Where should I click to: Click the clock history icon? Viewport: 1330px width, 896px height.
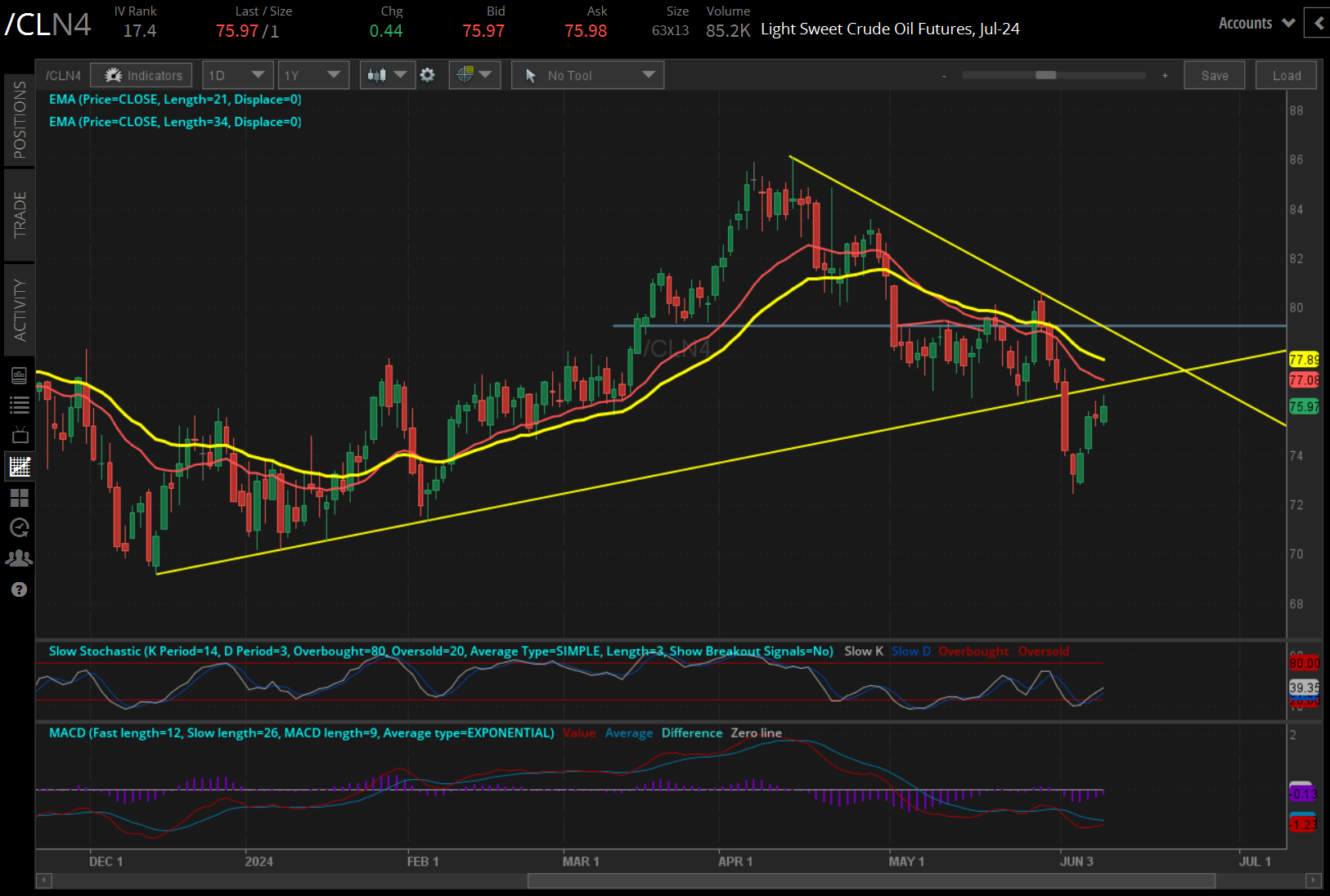(19, 527)
